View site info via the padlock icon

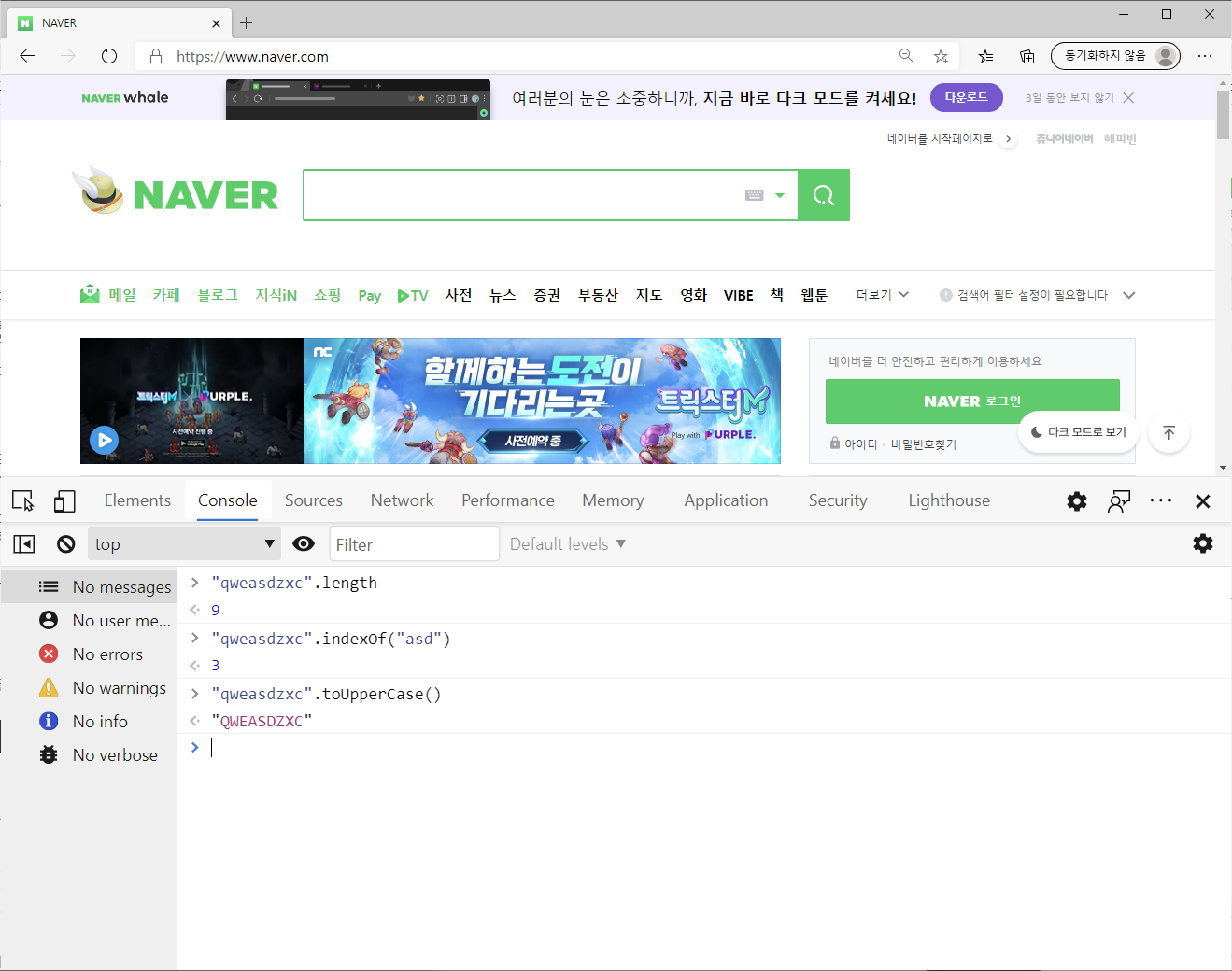click(156, 56)
